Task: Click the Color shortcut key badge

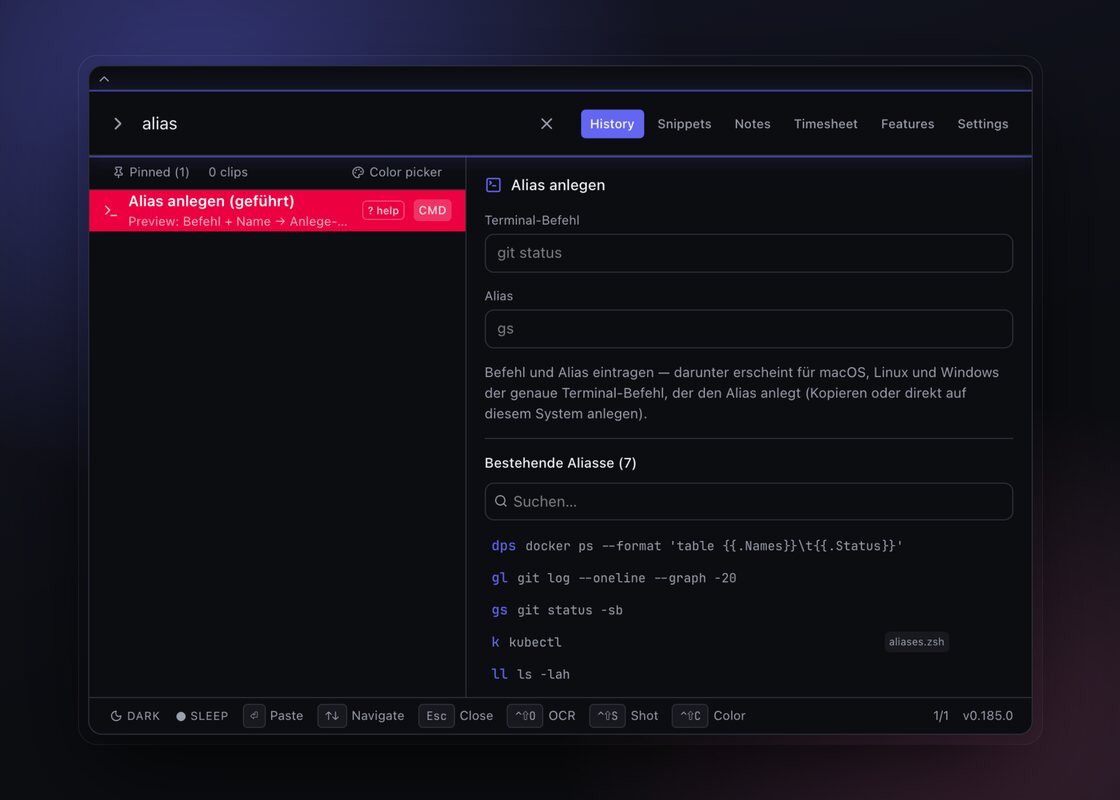Action: (690, 716)
